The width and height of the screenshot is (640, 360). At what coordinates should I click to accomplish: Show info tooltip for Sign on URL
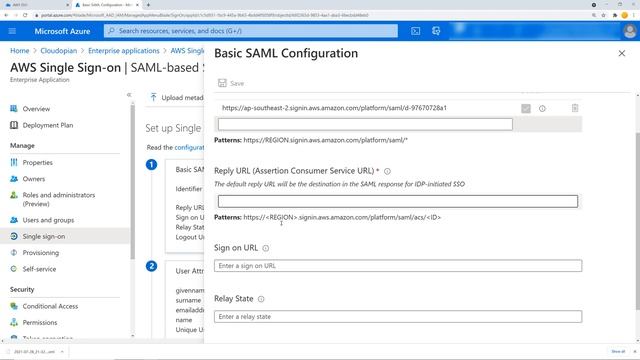coord(266,248)
